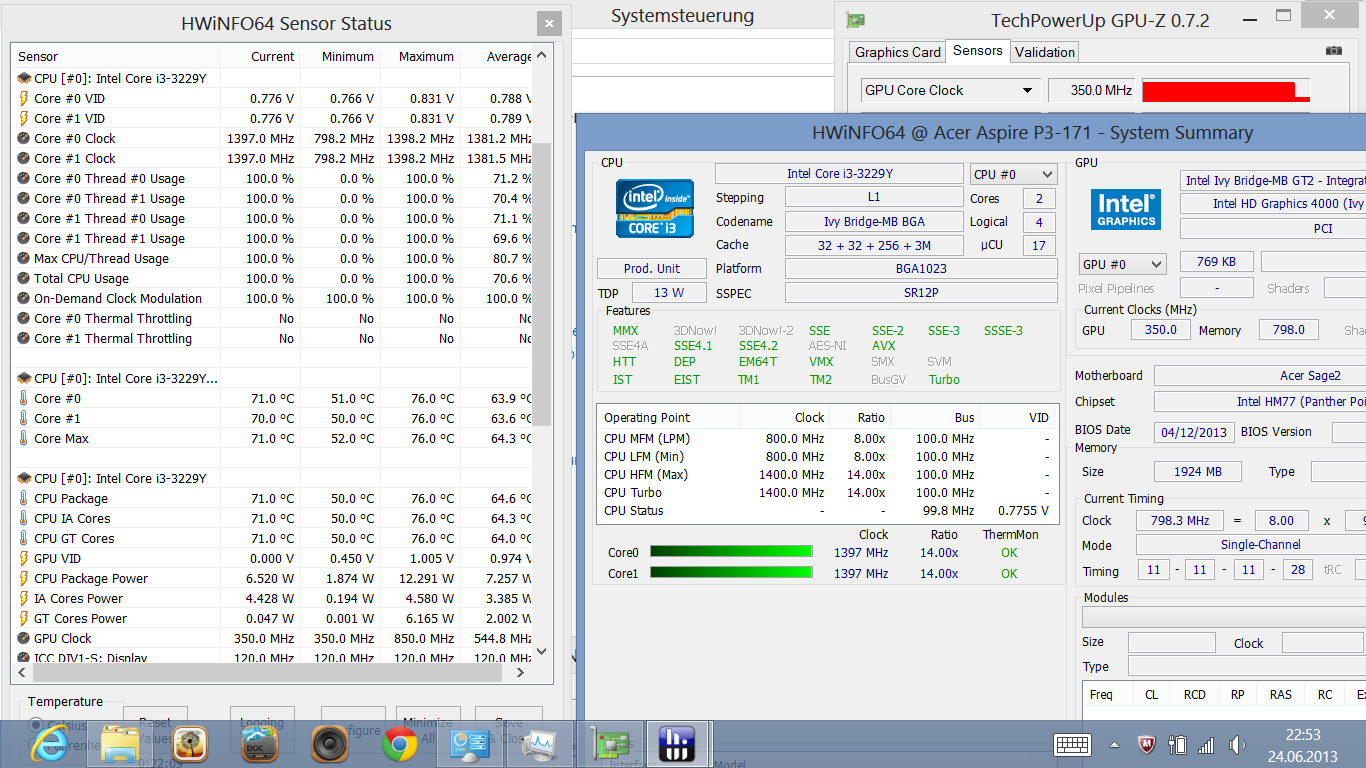Click lightning icon beside CPU Package Power
The height and width of the screenshot is (768, 1366).
tap(24, 578)
